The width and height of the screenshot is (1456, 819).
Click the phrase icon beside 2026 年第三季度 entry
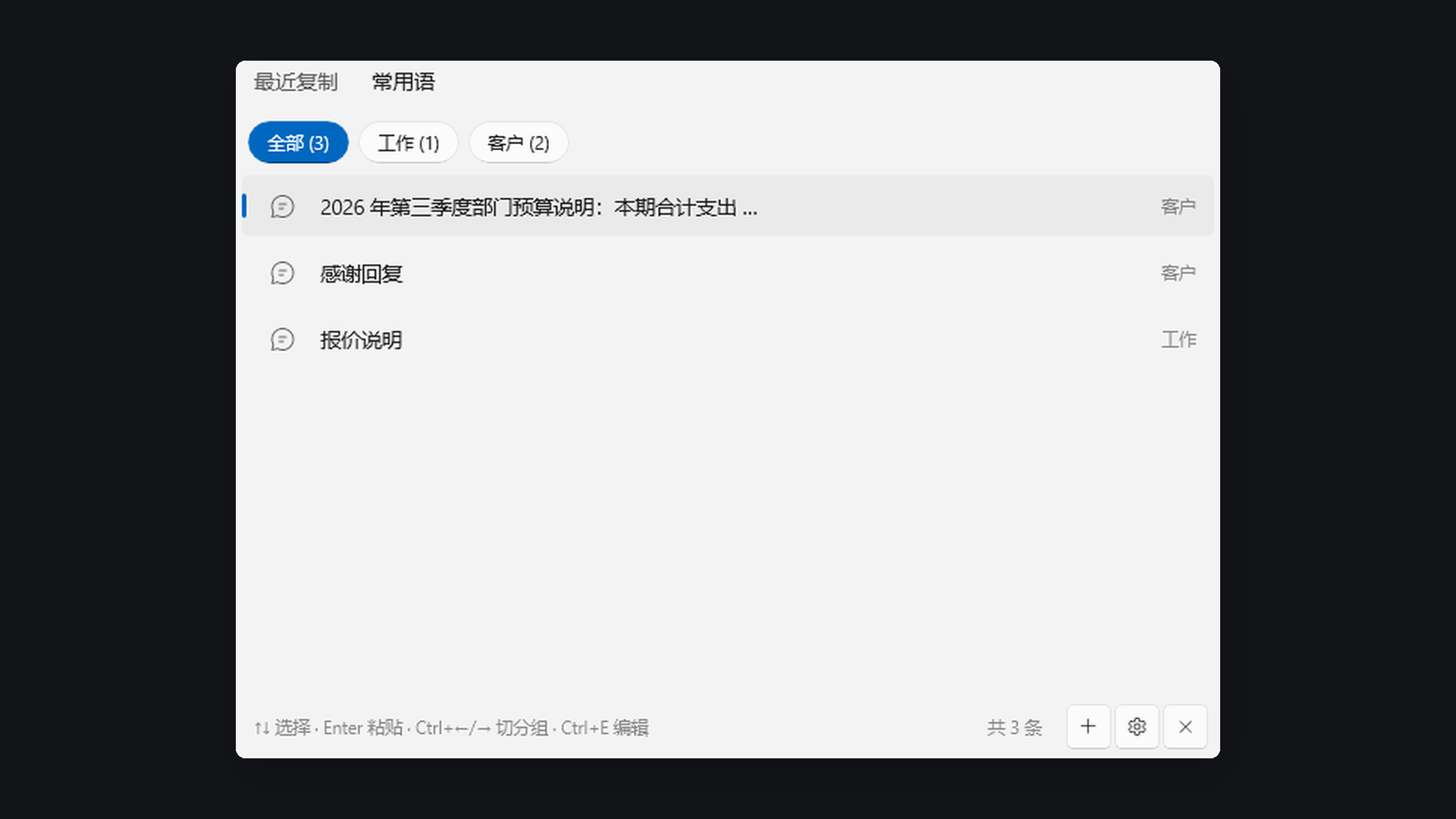[282, 206]
